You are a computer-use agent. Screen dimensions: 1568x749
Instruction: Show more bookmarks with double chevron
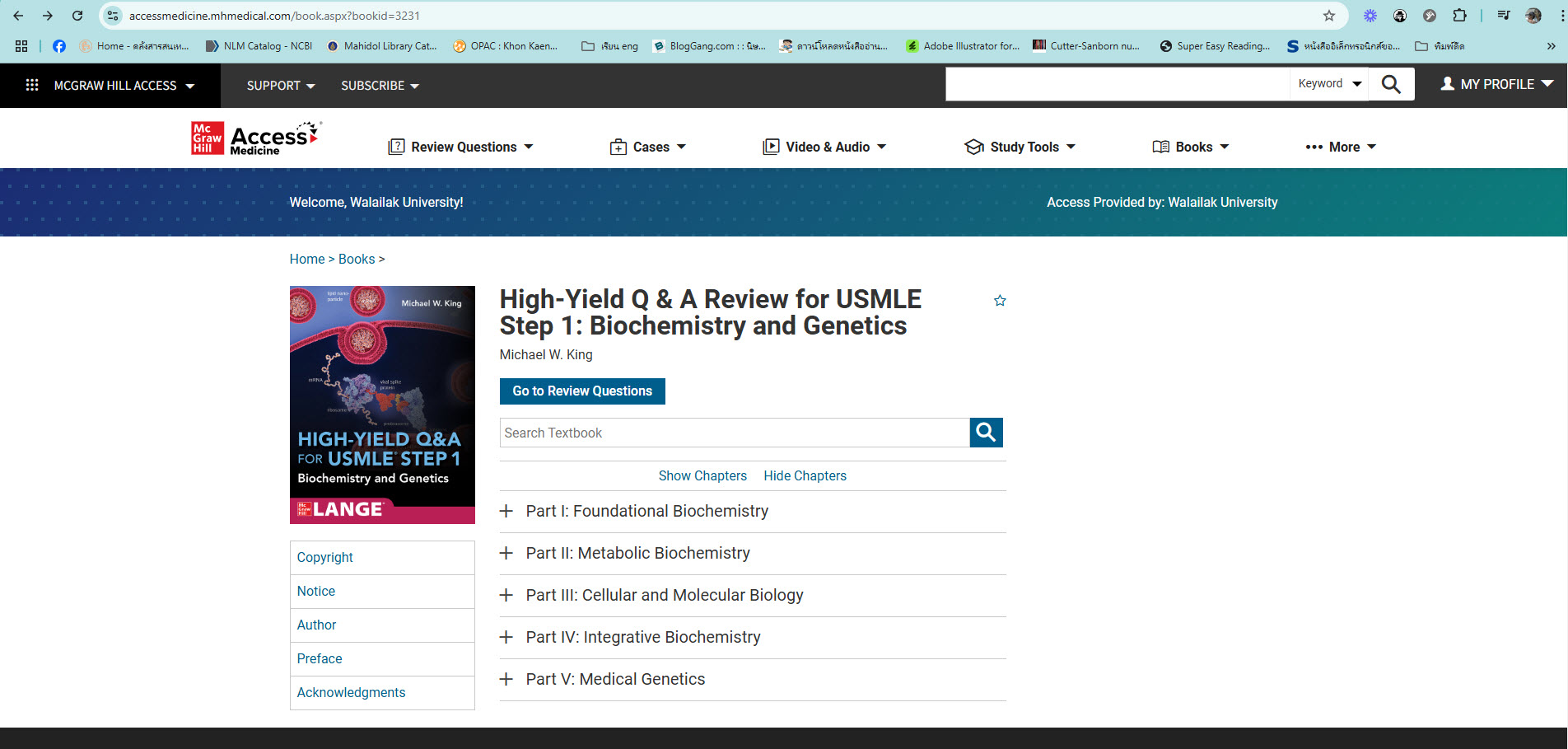[x=1552, y=46]
